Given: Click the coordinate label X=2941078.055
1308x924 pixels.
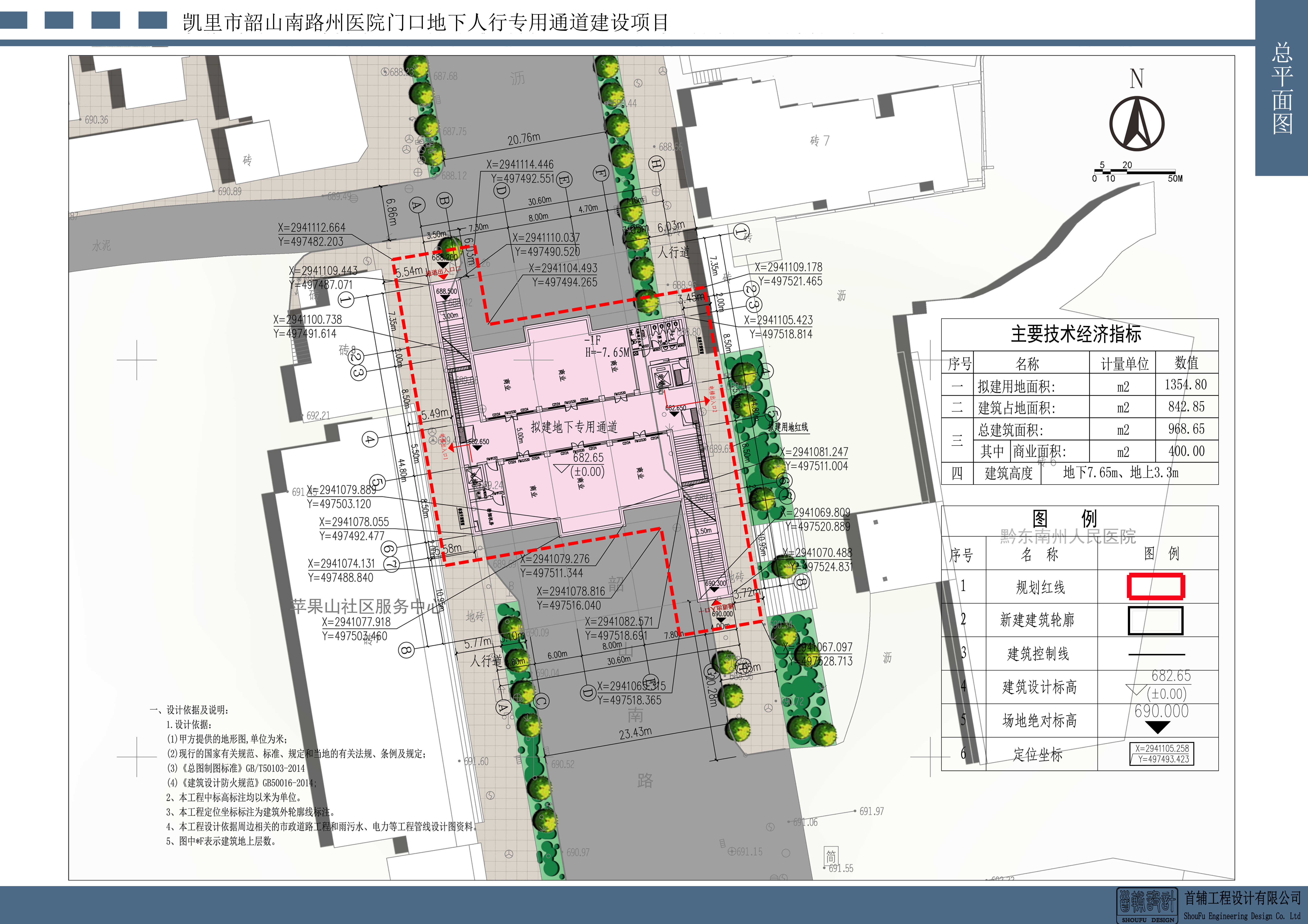Looking at the screenshot, I should [354, 522].
